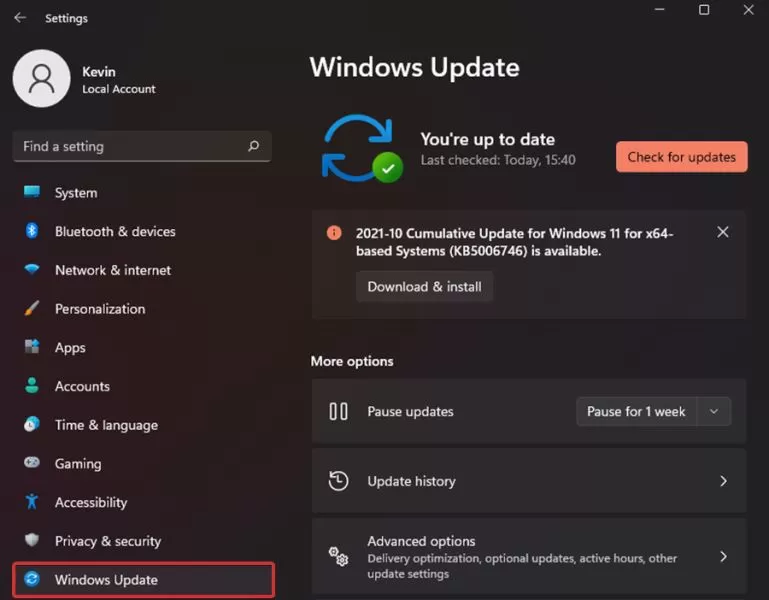Dismiss the cumulative update notification
The width and height of the screenshot is (769, 600).
pyautogui.click(x=722, y=232)
